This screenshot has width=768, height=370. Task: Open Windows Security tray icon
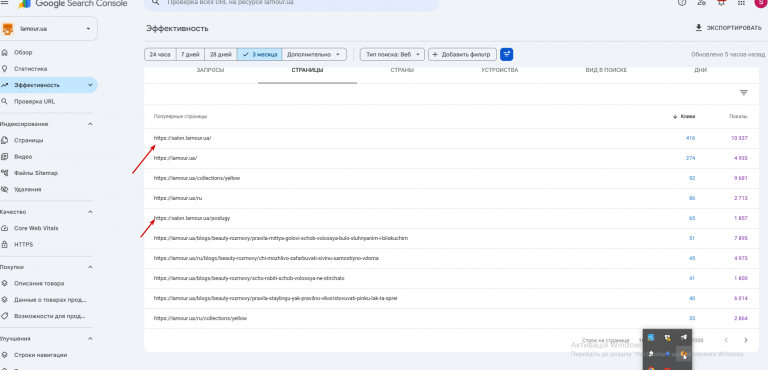click(x=667, y=337)
